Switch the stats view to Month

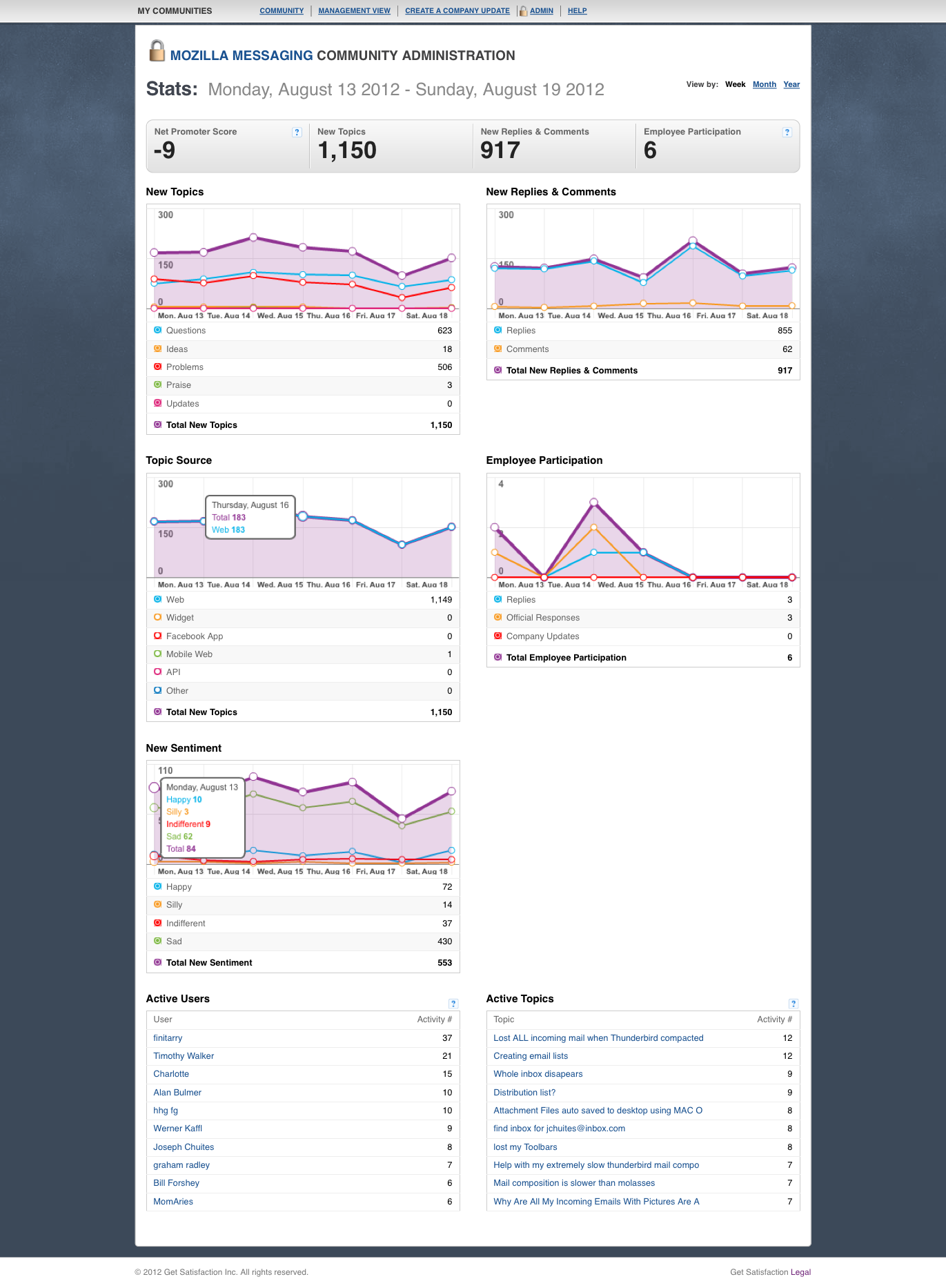[x=765, y=84]
